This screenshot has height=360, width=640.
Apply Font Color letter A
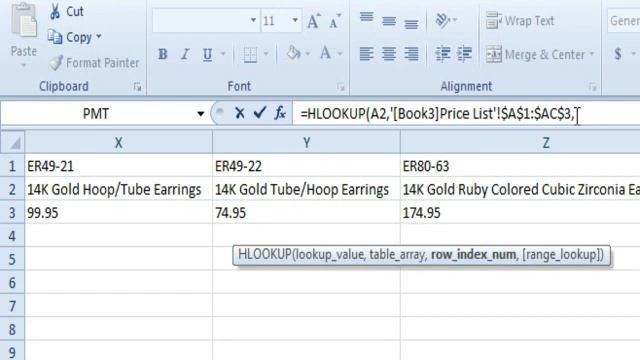pos(325,53)
